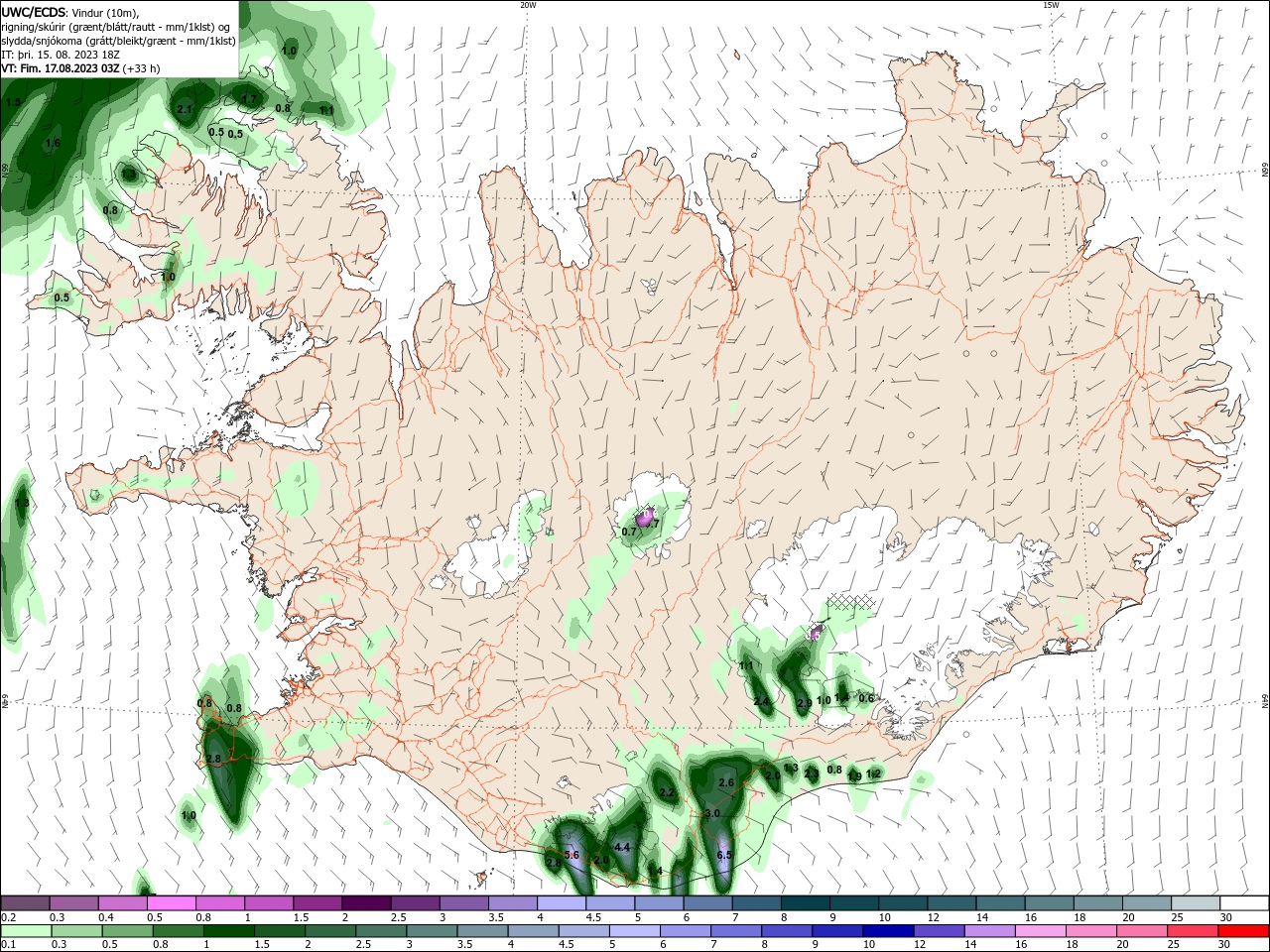Click the '0.2' label in the top legend
The width and height of the screenshot is (1270, 952).
pyautogui.click(x=9, y=917)
